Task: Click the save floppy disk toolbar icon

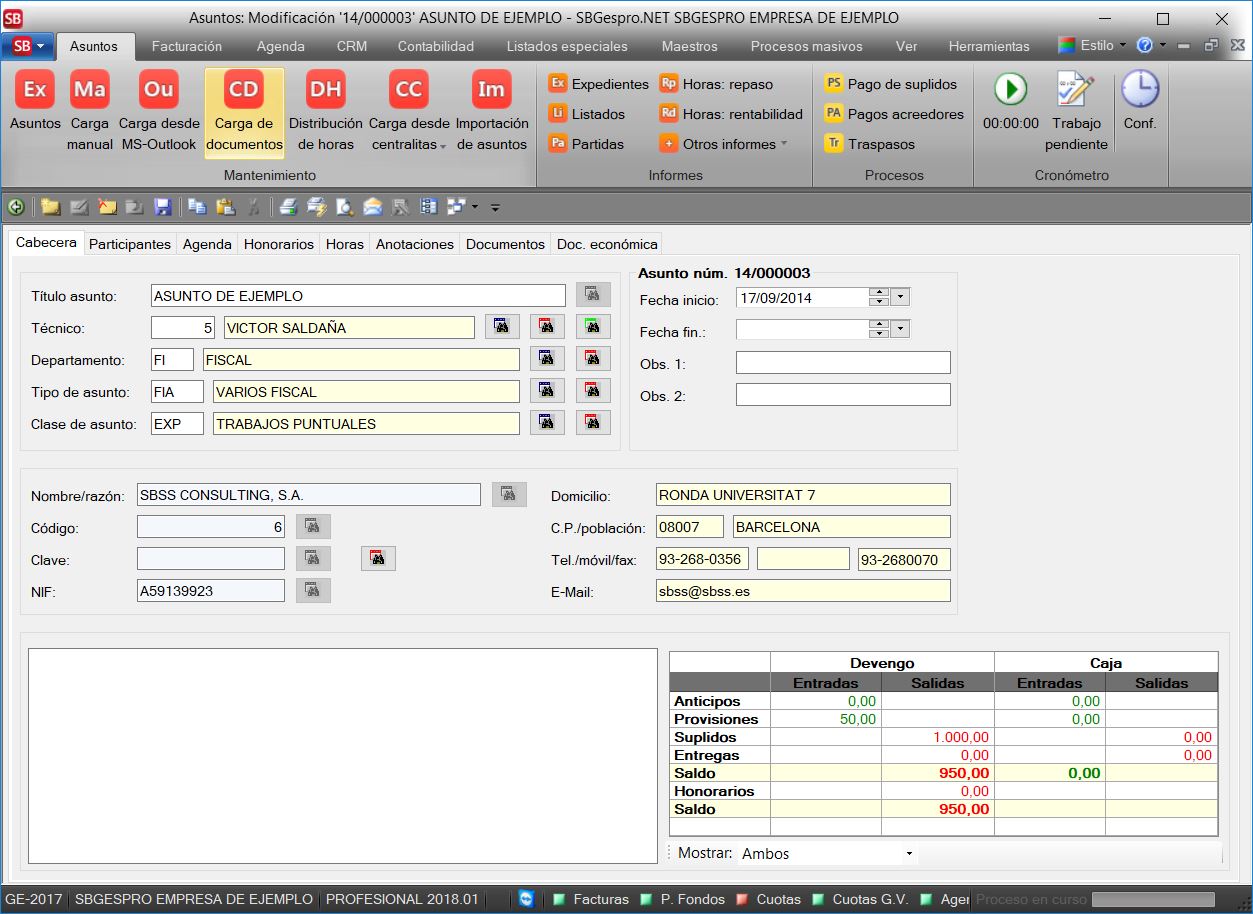Action: [x=162, y=207]
